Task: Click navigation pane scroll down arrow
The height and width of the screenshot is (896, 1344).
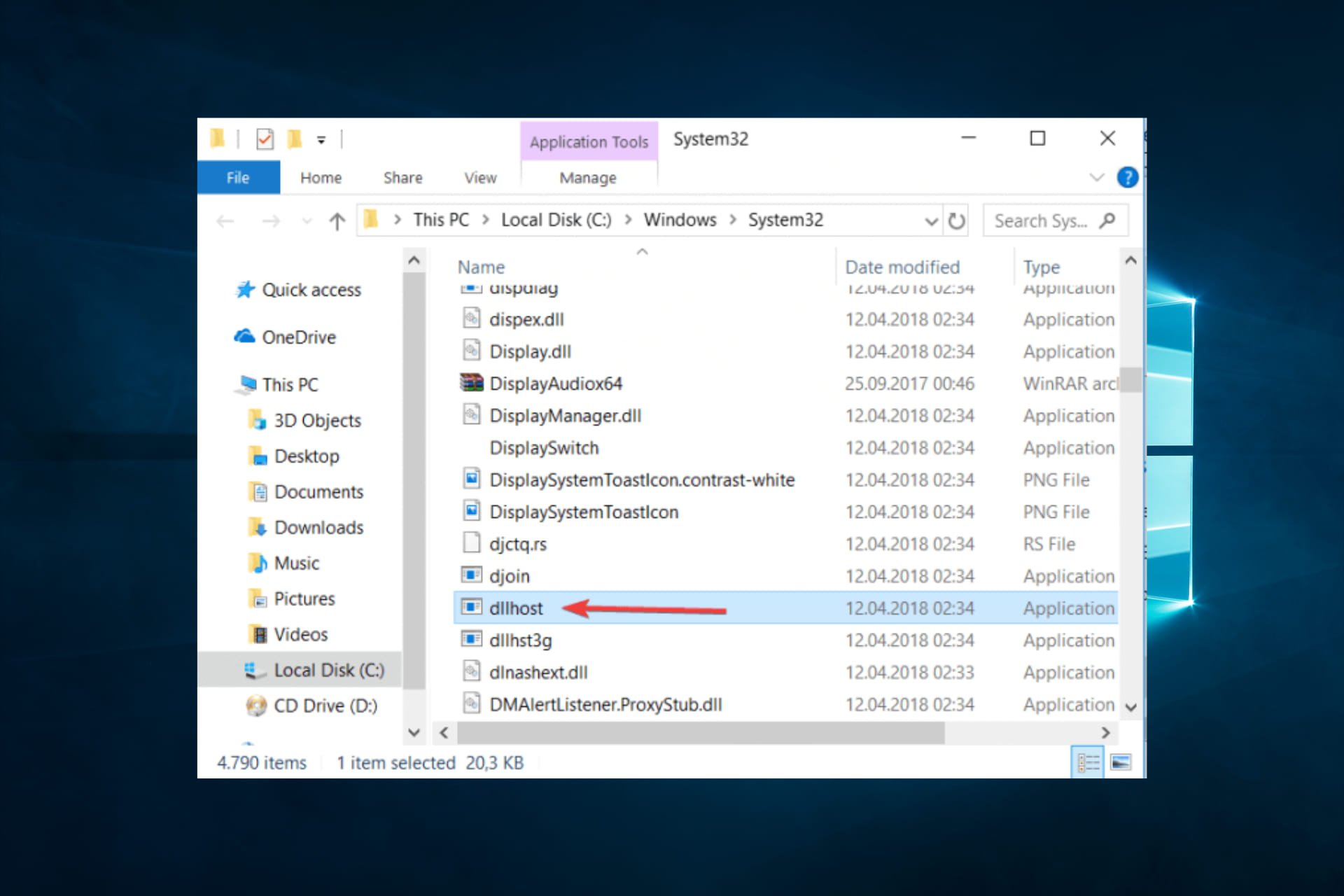Action: pyautogui.click(x=414, y=733)
